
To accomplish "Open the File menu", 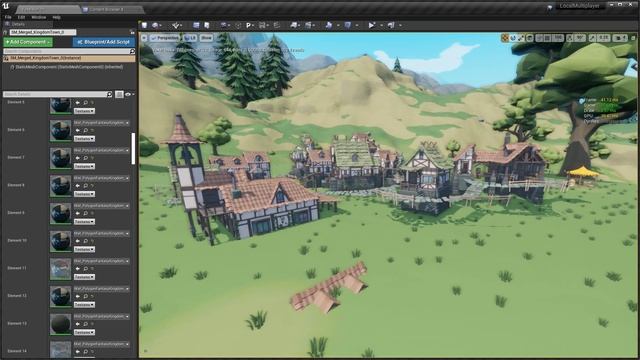I will (x=8, y=18).
